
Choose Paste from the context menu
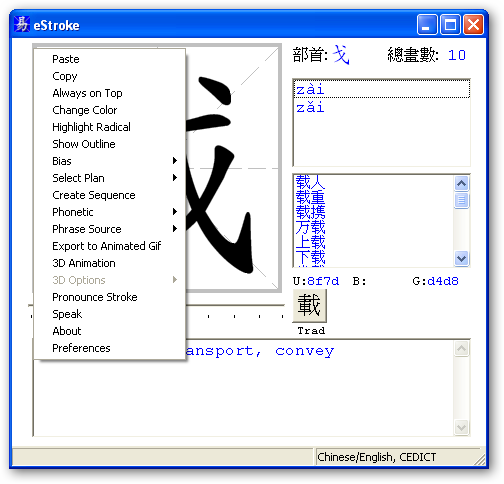pos(110,59)
